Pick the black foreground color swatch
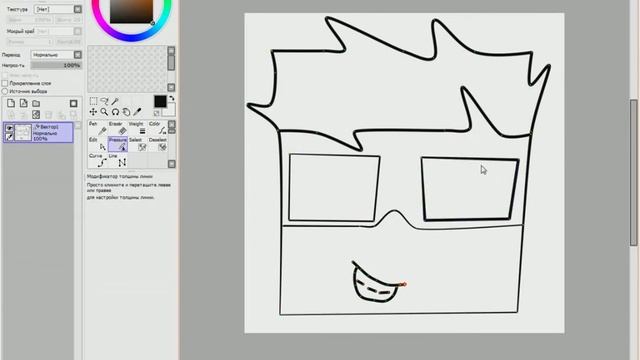Viewport: 640px width, 360px height. click(160, 101)
